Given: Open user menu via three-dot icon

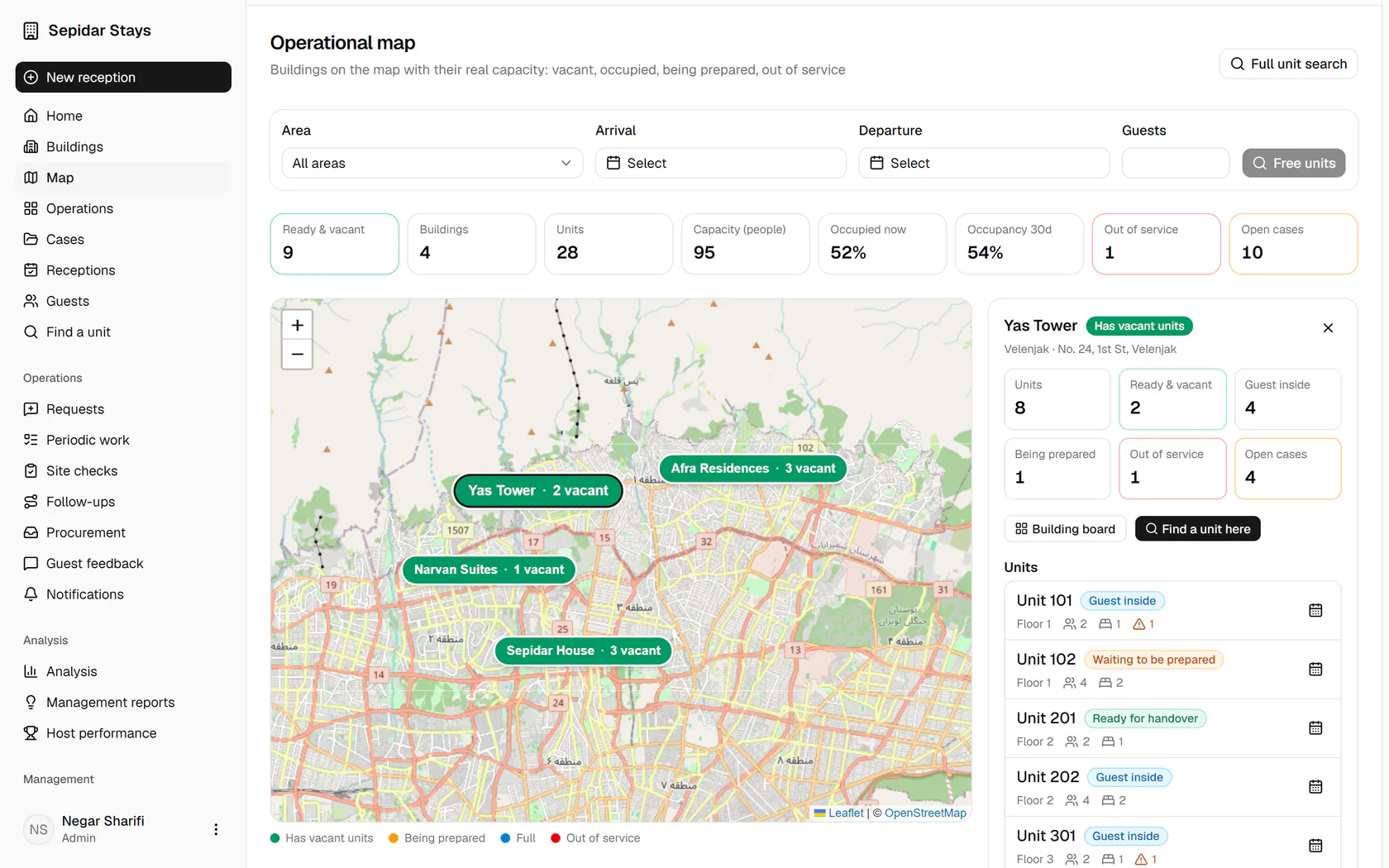Looking at the screenshot, I should pyautogui.click(x=216, y=829).
